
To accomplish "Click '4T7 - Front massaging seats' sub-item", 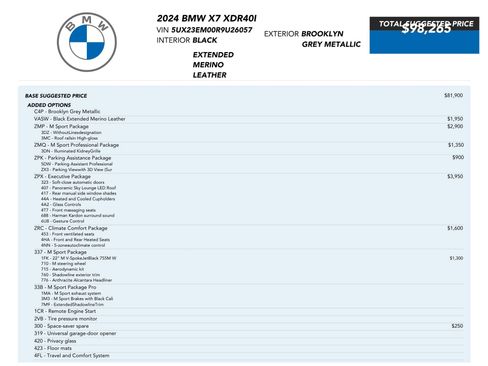I will pos(68,210).
